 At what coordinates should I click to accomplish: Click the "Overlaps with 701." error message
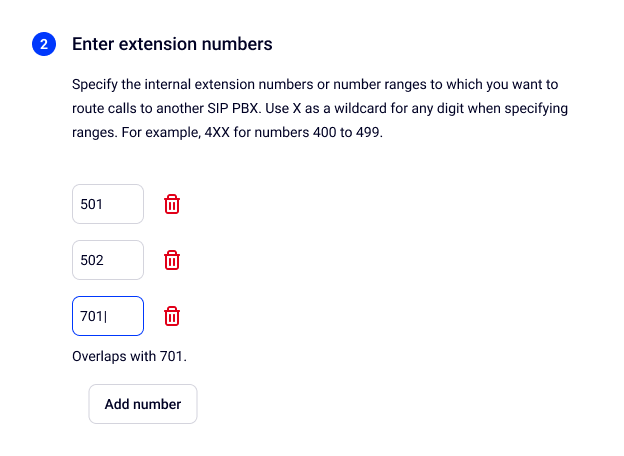pyautogui.click(x=130, y=356)
